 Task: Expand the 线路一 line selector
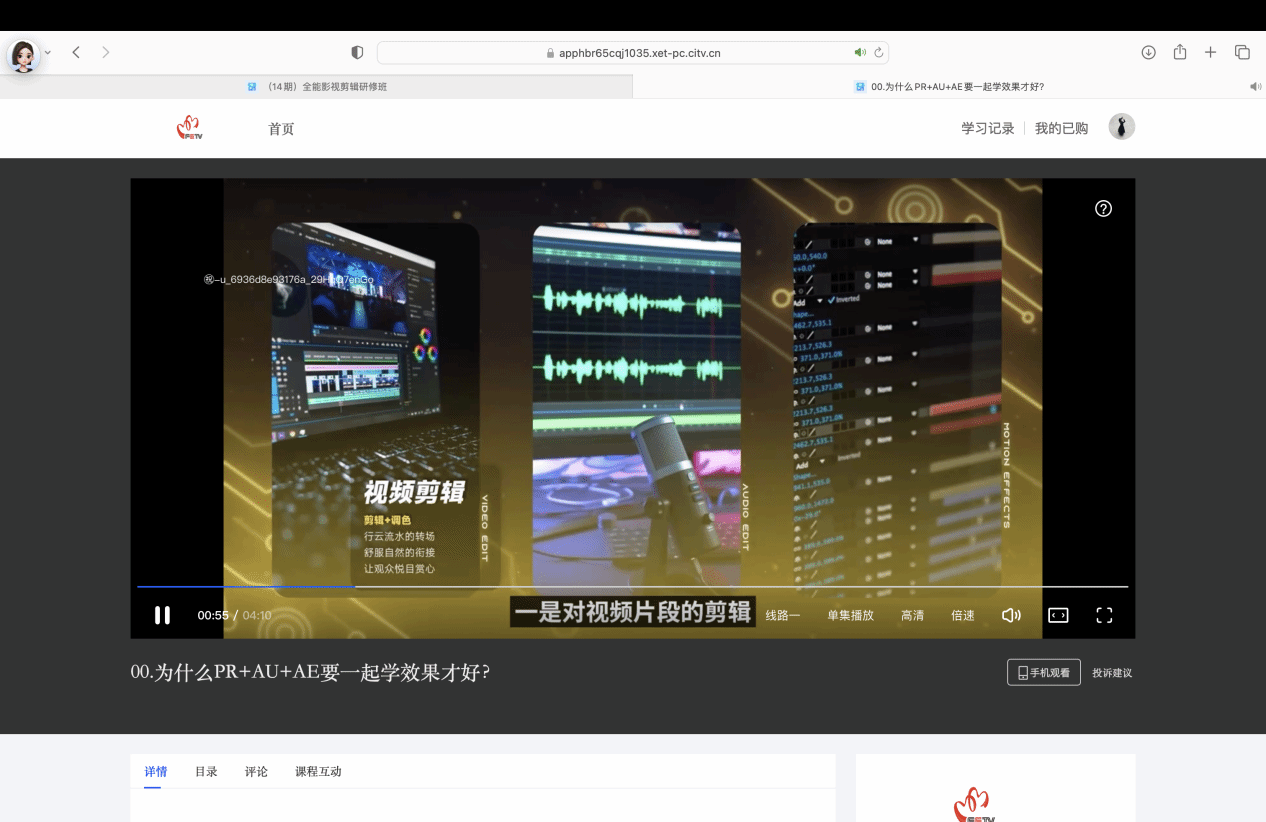tap(783, 615)
